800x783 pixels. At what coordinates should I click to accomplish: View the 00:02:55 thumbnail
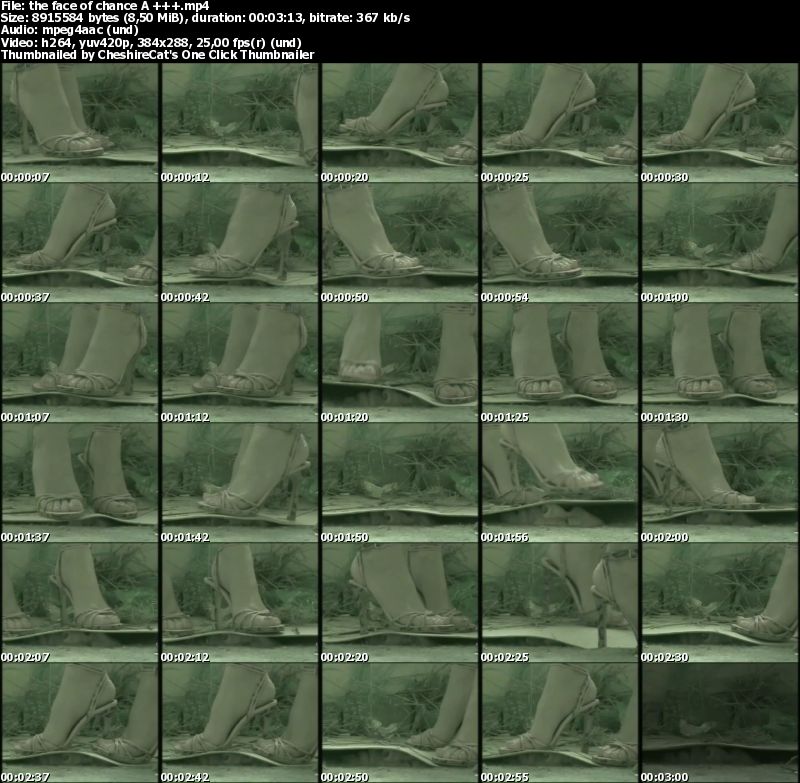tap(560, 722)
